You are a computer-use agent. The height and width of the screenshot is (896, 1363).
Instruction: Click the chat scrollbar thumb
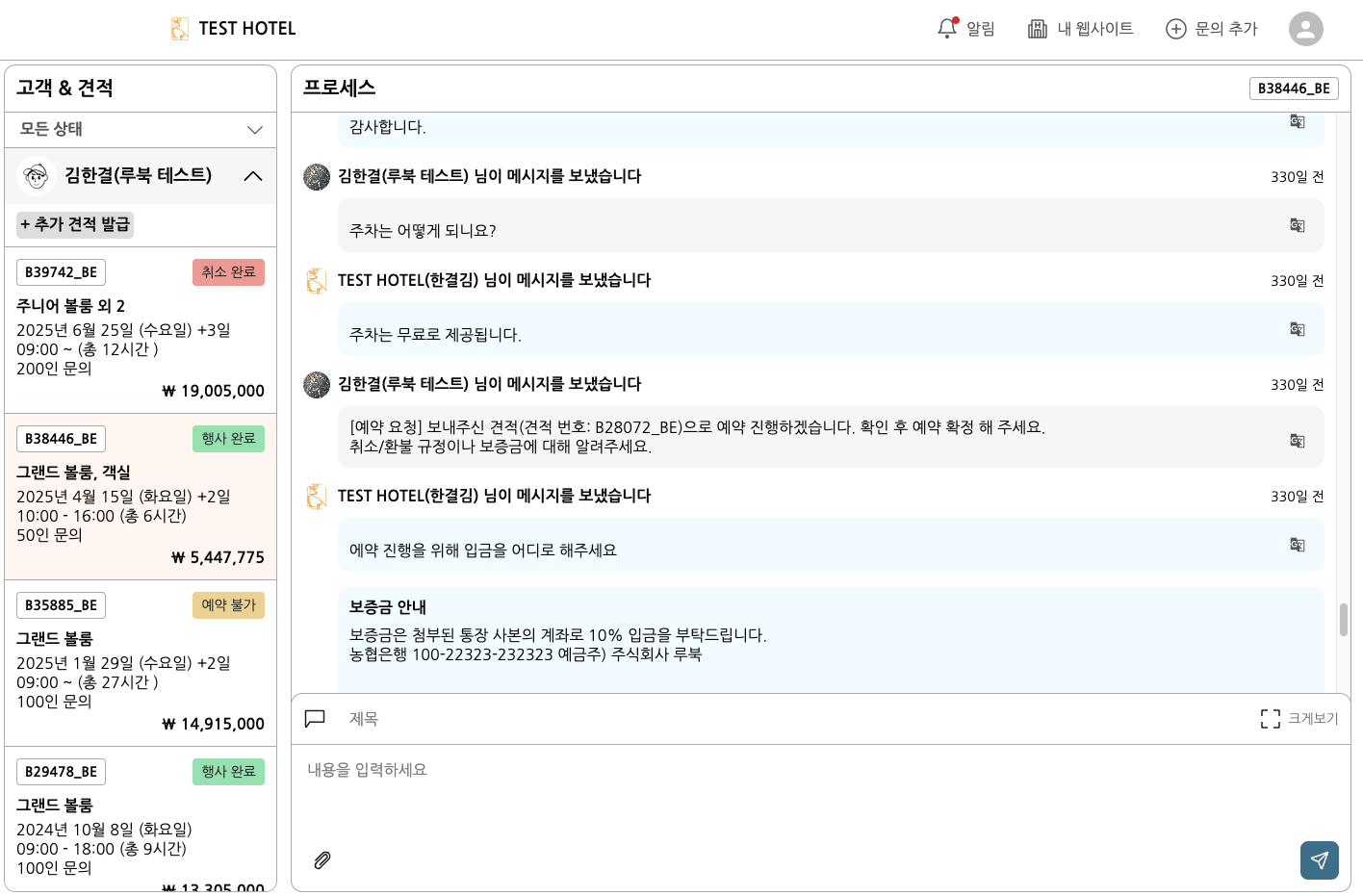1343,620
